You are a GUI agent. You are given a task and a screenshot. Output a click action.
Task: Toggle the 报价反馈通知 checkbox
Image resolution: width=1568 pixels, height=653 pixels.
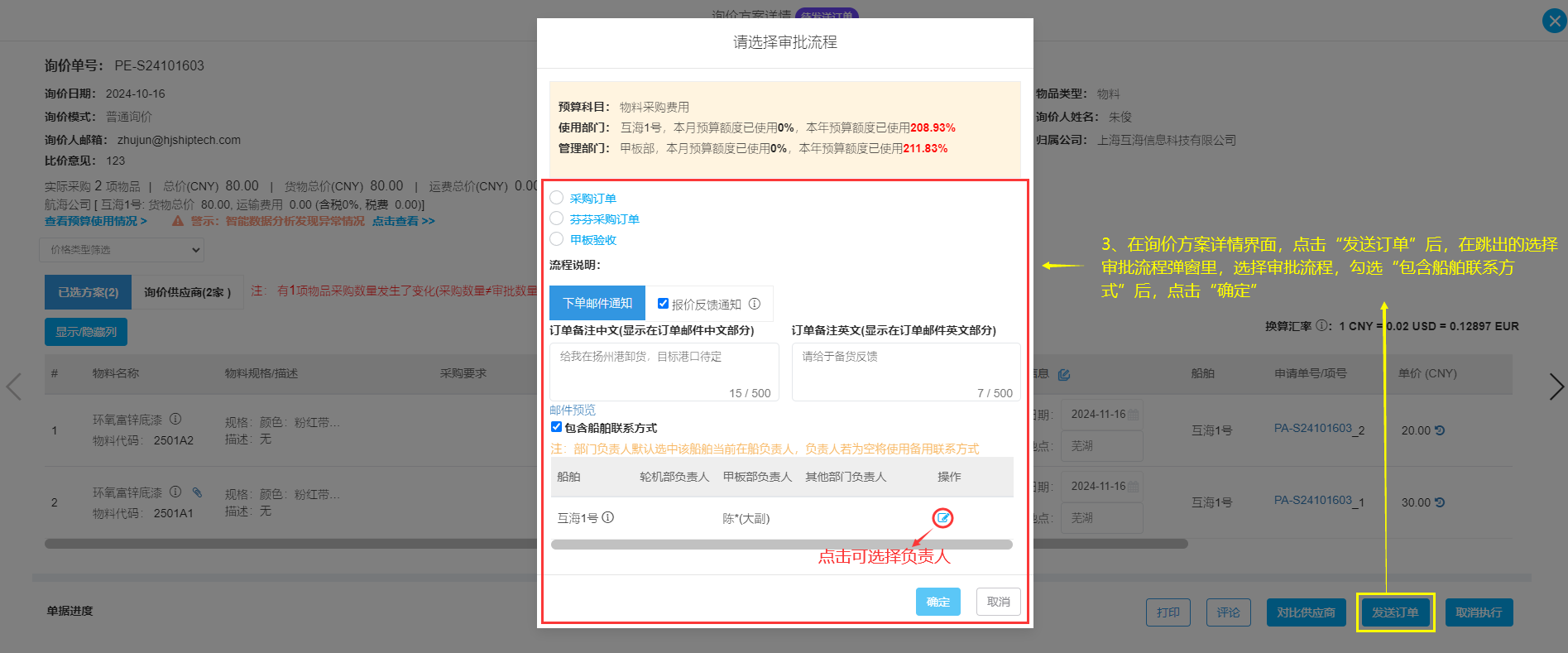click(663, 304)
